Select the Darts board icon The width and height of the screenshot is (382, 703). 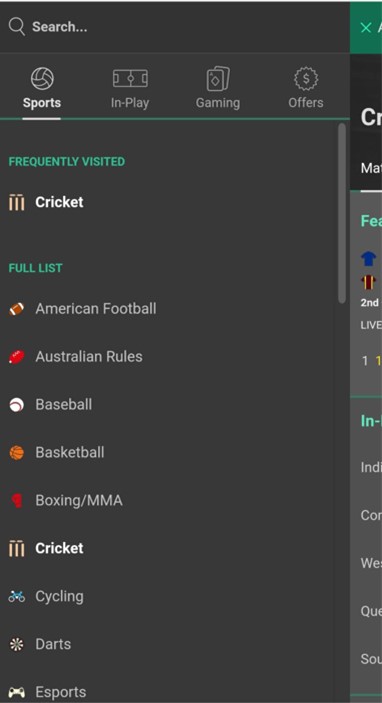click(x=17, y=644)
